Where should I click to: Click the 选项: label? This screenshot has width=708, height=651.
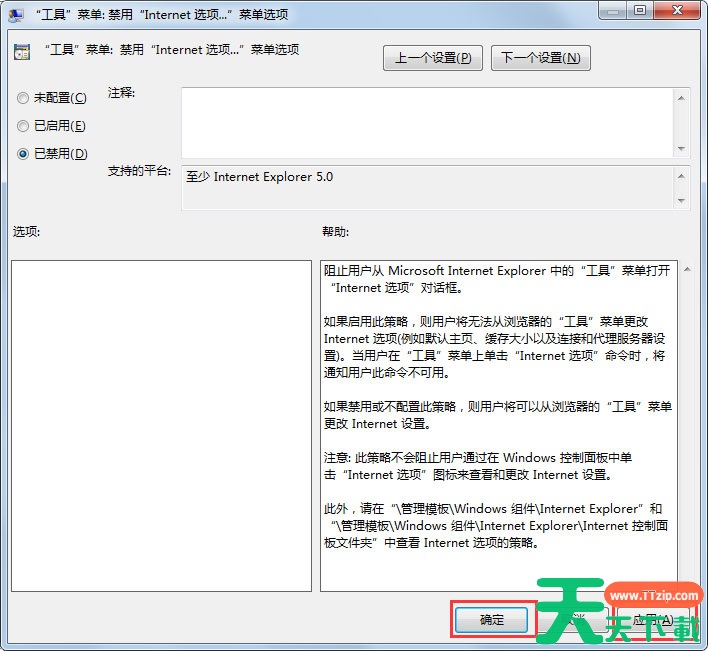[x=26, y=232]
